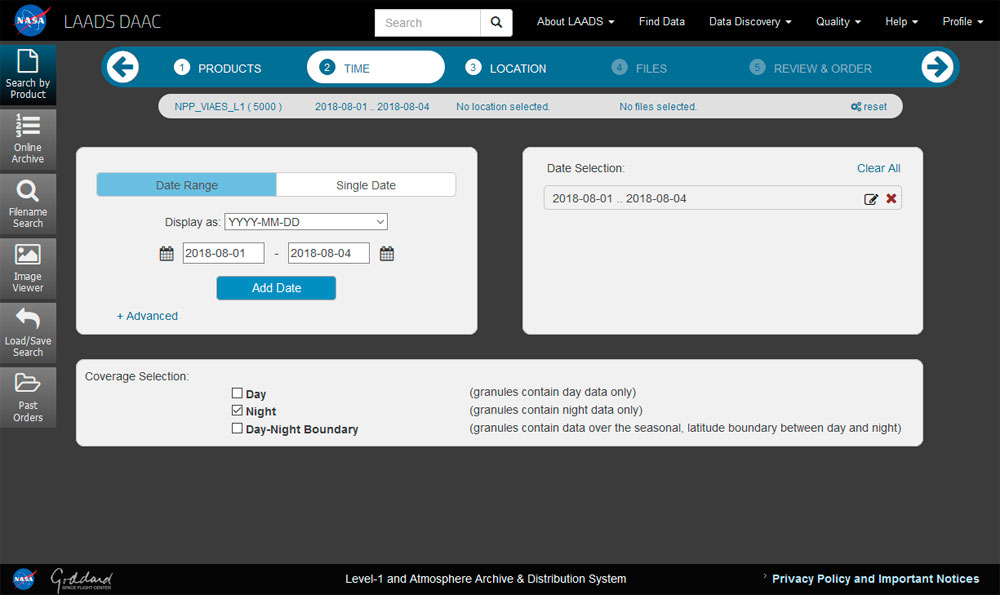Go back with the left arrow
This screenshot has width=1000, height=595.
pos(122,67)
